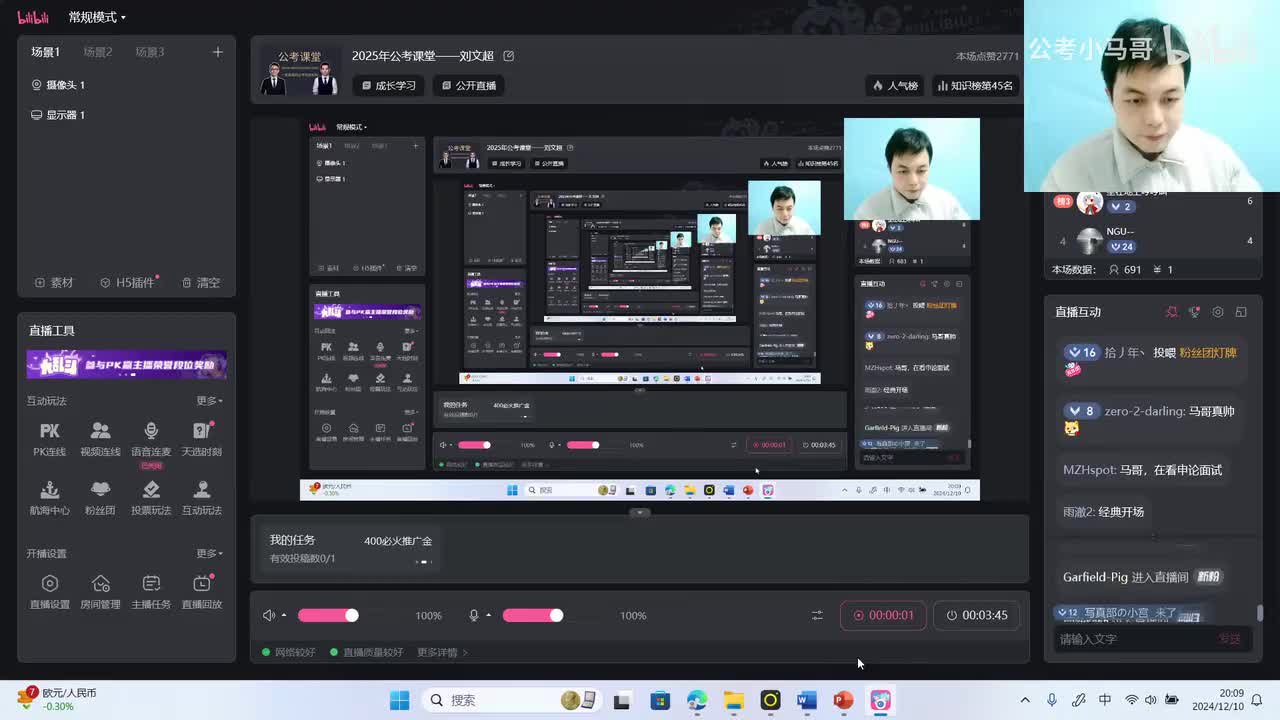Open the 天选时刻 lottery tool
Image resolution: width=1280 pixels, height=720 pixels.
(x=202, y=439)
